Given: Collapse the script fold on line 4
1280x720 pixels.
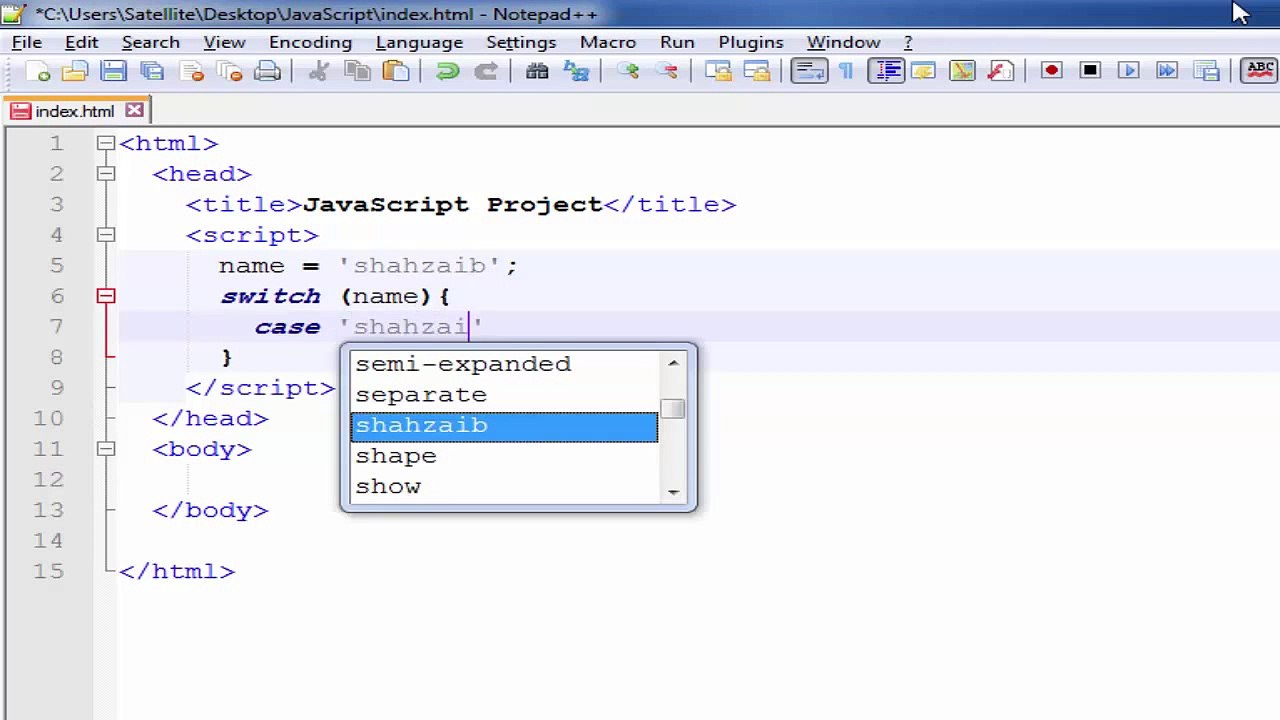Looking at the screenshot, I should (x=106, y=235).
